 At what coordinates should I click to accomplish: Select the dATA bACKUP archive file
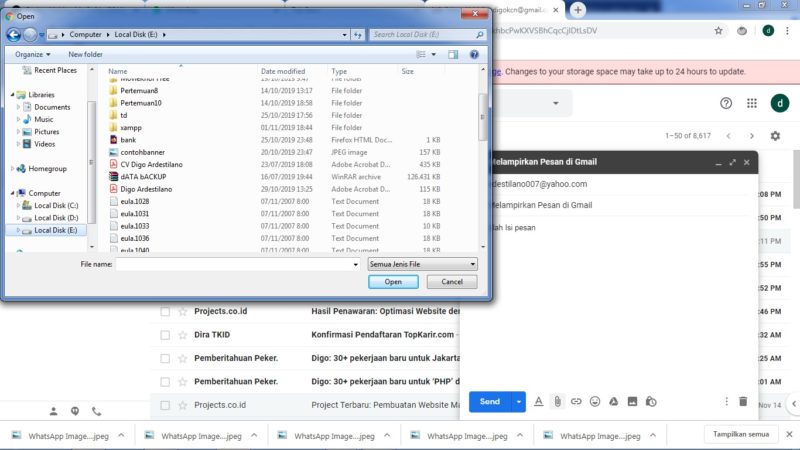143,177
